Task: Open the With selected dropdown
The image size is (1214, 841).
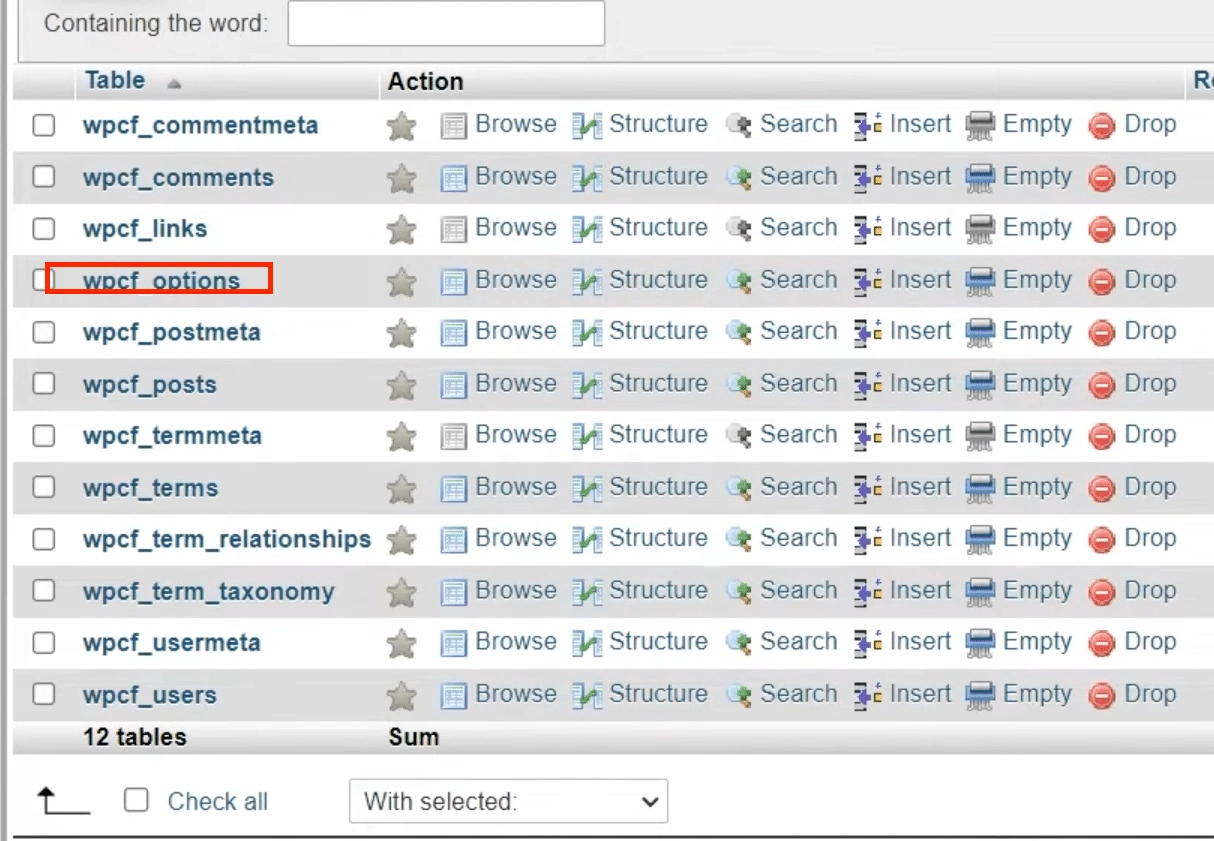Action: pos(508,801)
